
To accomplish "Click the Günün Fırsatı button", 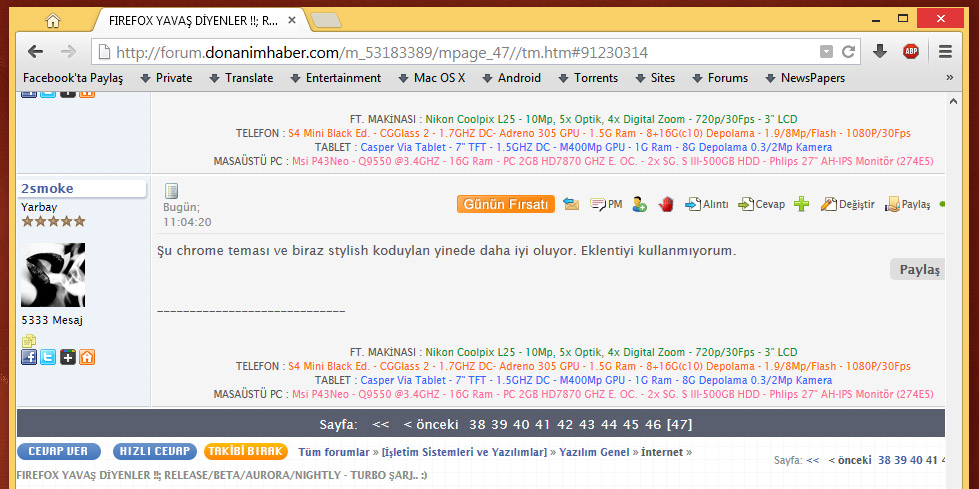I will (x=506, y=204).
